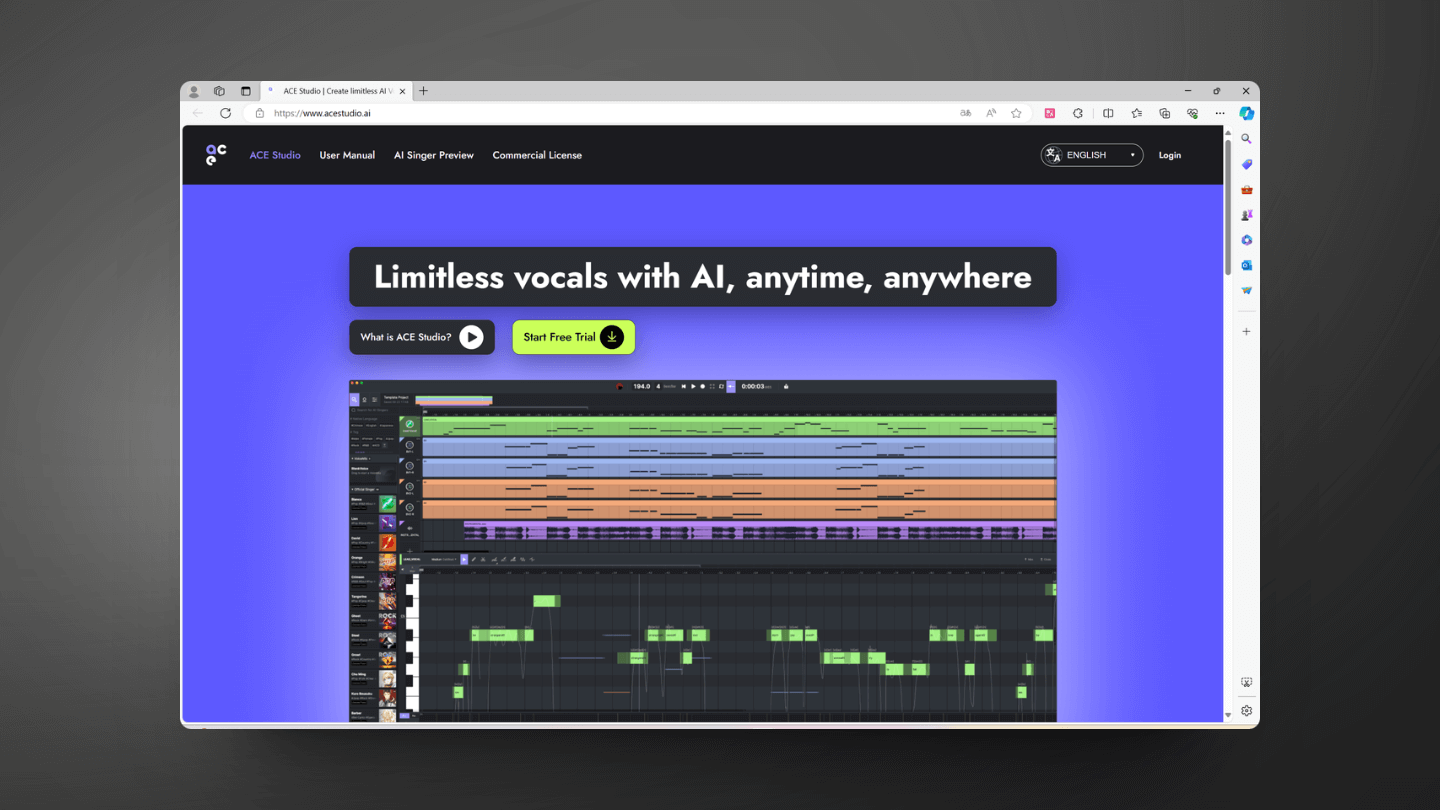Click the ACE logo in the site header
Image resolution: width=1440 pixels, height=810 pixels.
(x=216, y=155)
